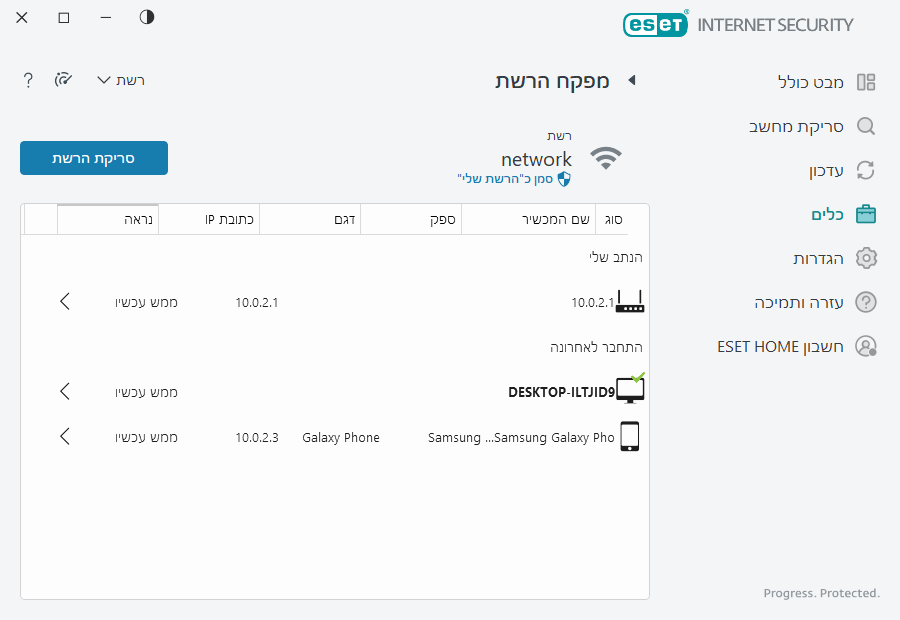Click the Samsung phone device icon

pos(629,437)
